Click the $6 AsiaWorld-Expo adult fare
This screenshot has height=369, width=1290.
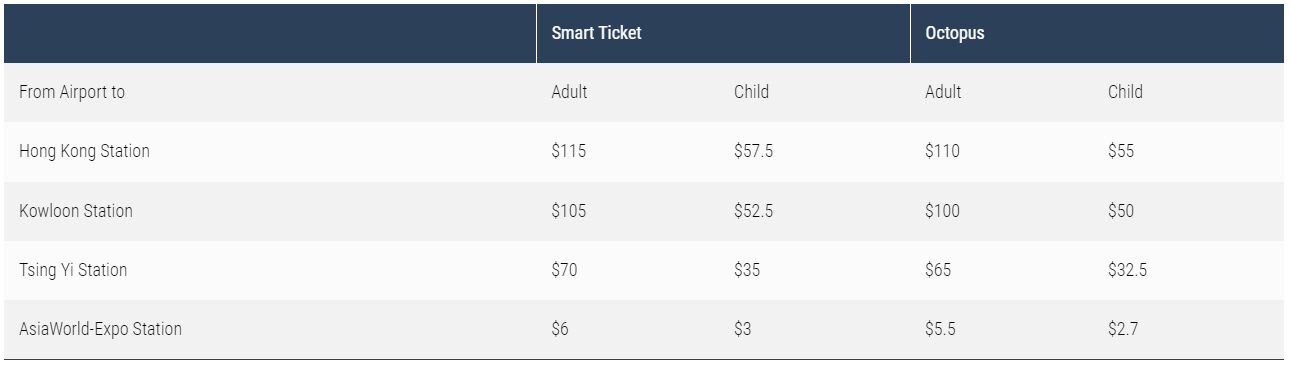pyautogui.click(x=560, y=329)
